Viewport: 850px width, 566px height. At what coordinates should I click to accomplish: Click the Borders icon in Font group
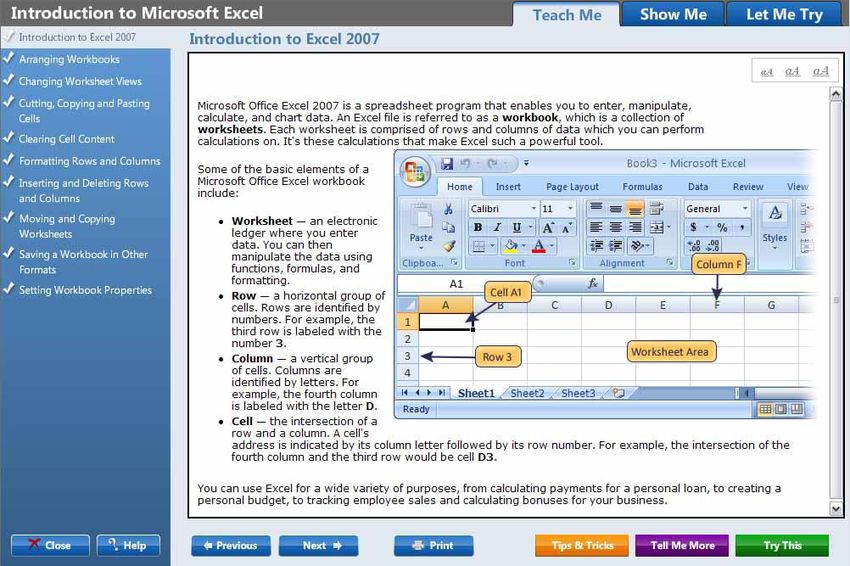479,247
